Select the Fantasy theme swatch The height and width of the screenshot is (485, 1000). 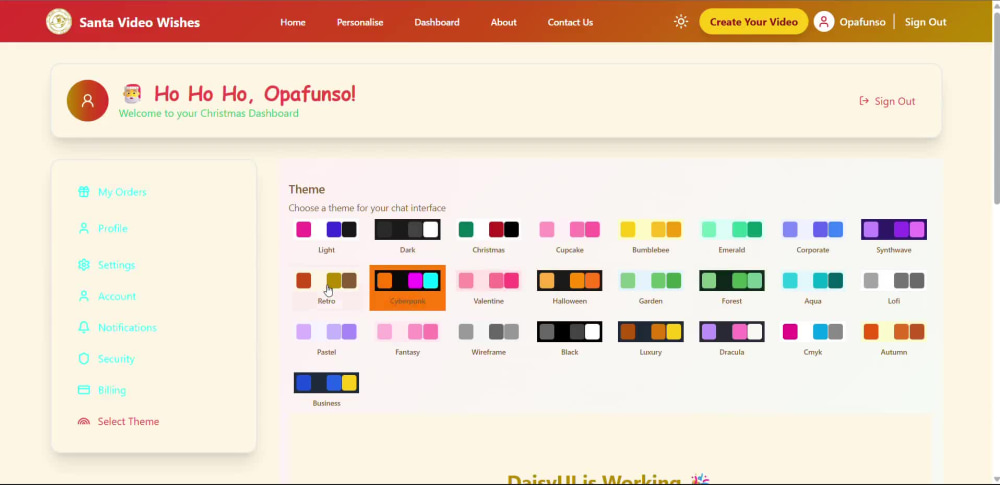click(408, 332)
